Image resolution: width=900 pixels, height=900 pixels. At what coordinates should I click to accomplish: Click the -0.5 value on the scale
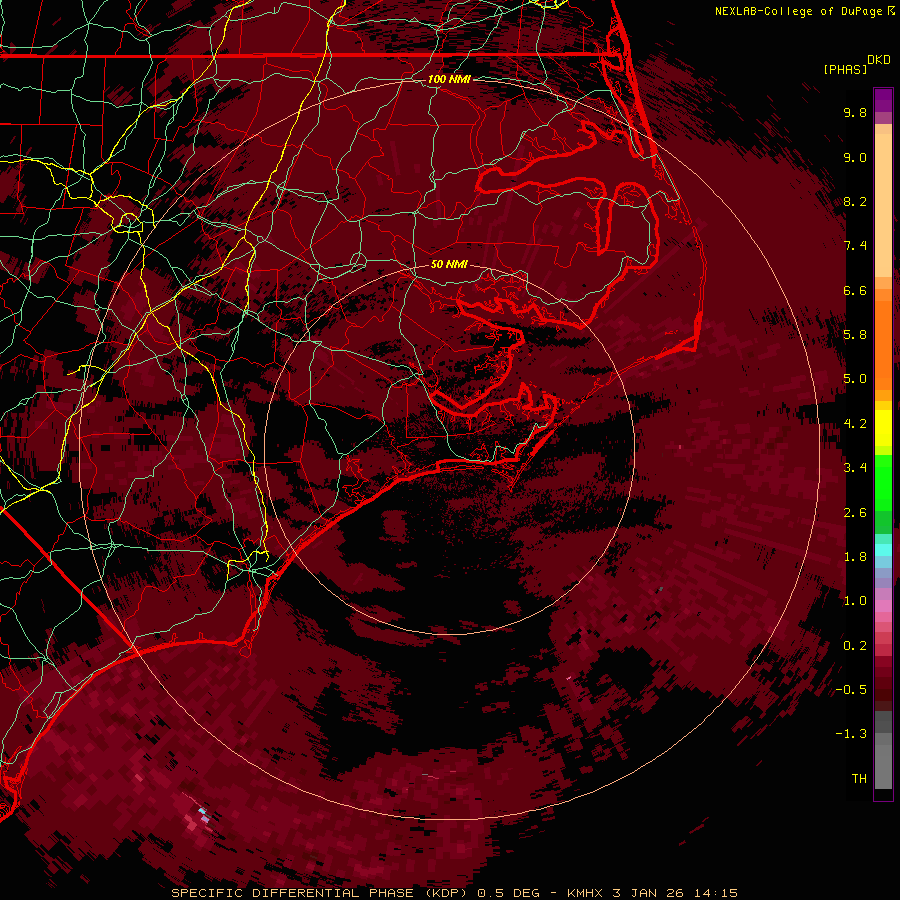851,690
